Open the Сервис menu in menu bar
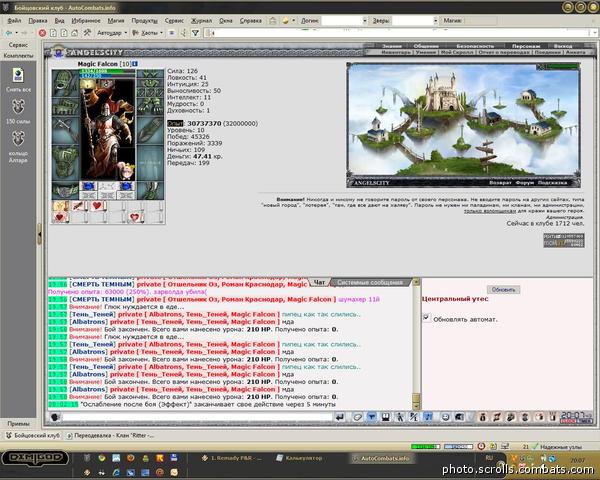This screenshot has width=600, height=480. tap(174, 21)
